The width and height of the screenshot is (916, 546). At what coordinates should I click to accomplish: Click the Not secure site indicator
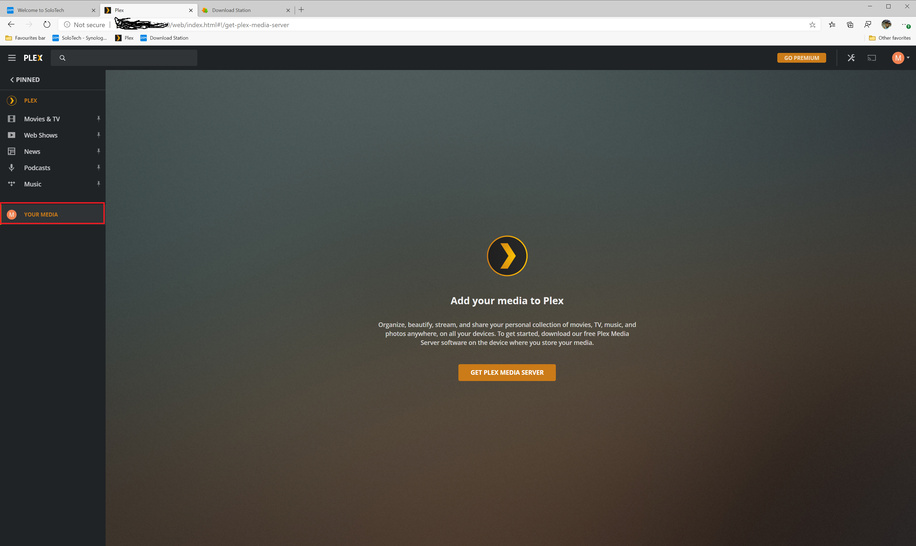pos(85,25)
